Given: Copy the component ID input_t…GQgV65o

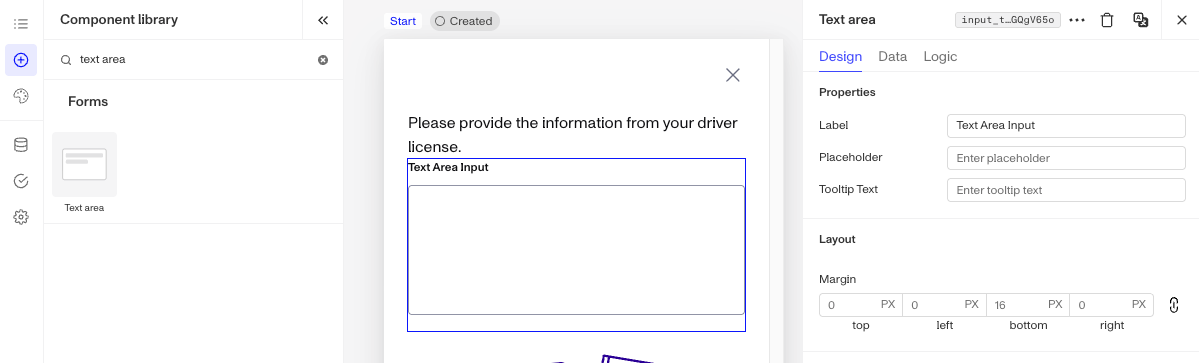Looking at the screenshot, I should (1008, 21).
